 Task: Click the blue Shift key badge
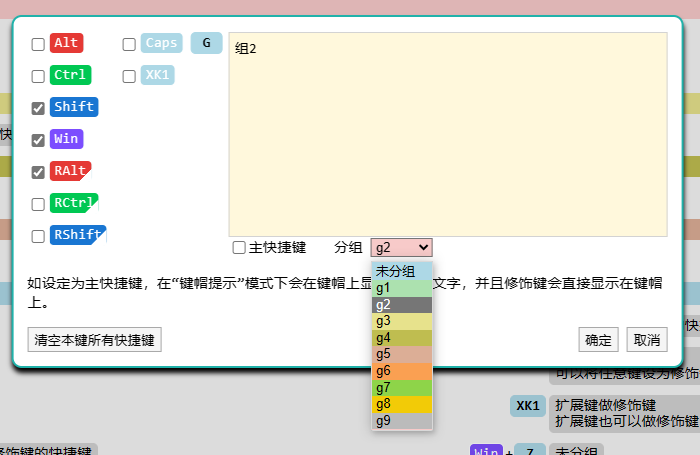coord(73,107)
